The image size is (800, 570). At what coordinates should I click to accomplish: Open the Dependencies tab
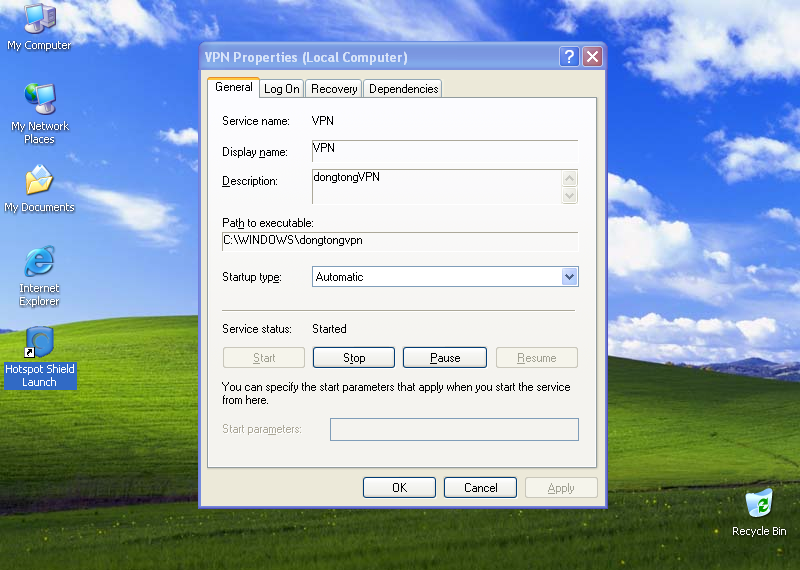[403, 89]
